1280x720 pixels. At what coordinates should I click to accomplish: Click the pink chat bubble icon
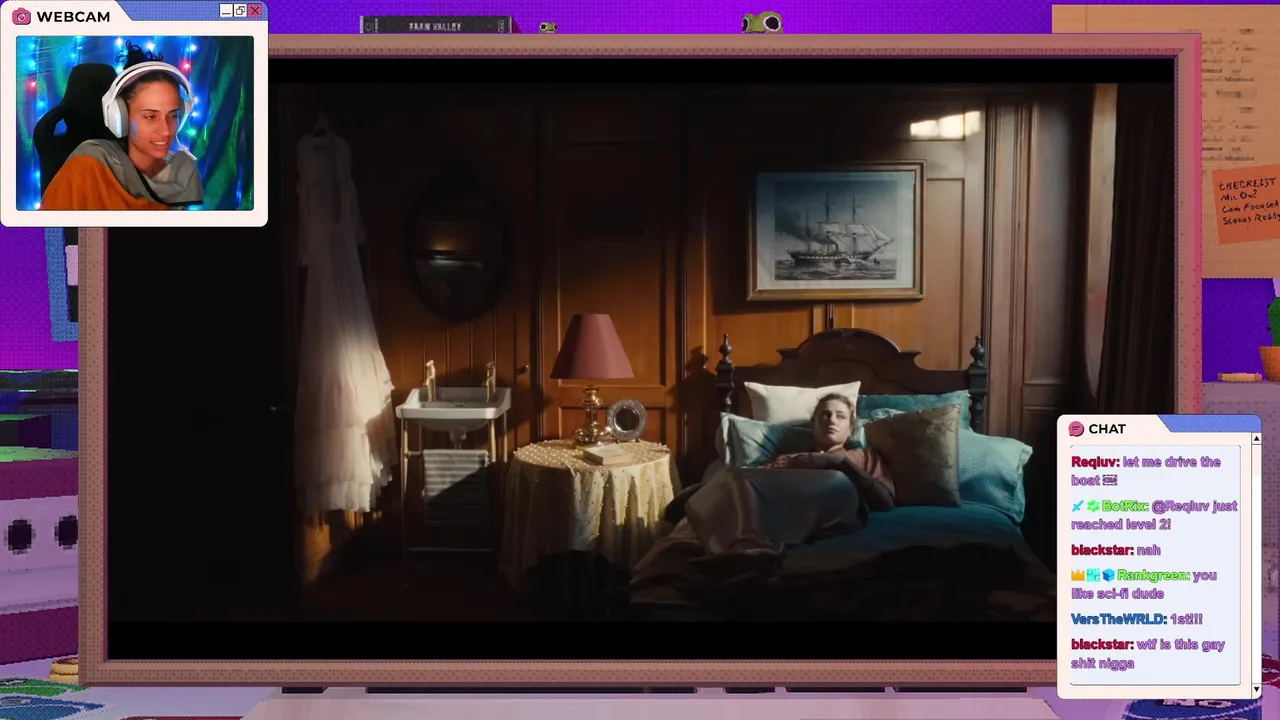[1076, 429]
